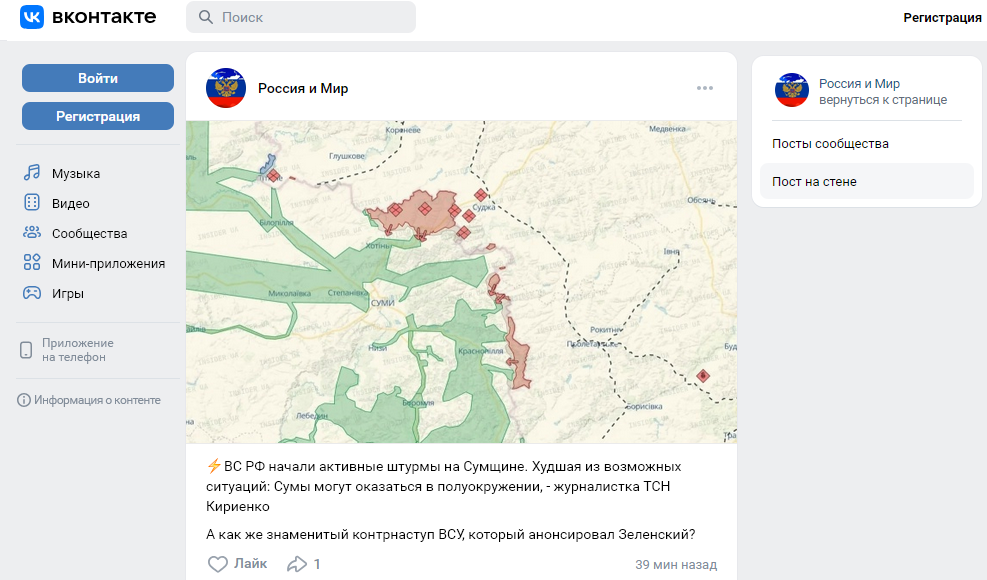Click Приложение на телефон link
Viewport: 987px width, 580px height.
(77, 350)
